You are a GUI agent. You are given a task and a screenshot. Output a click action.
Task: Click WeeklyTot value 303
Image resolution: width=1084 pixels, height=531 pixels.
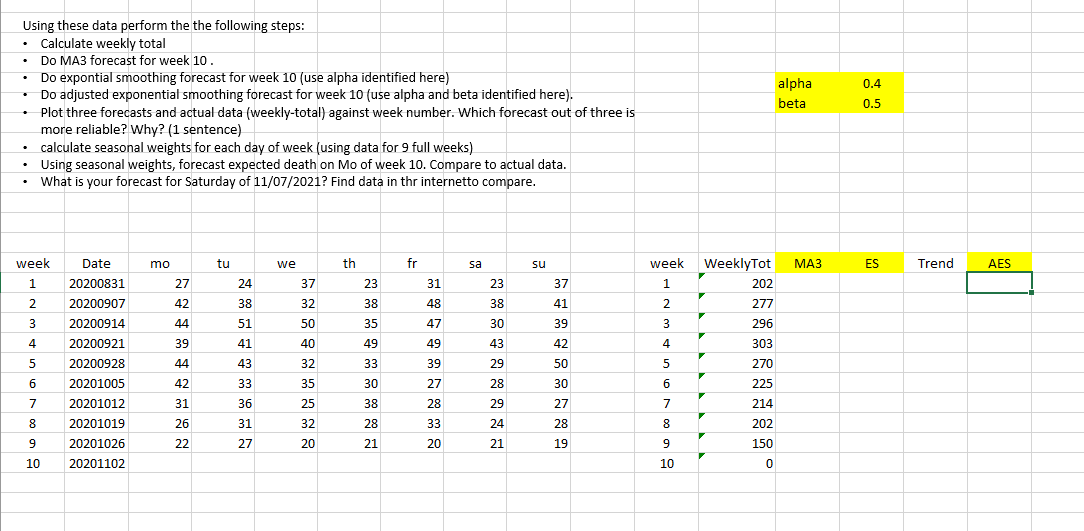(736, 343)
